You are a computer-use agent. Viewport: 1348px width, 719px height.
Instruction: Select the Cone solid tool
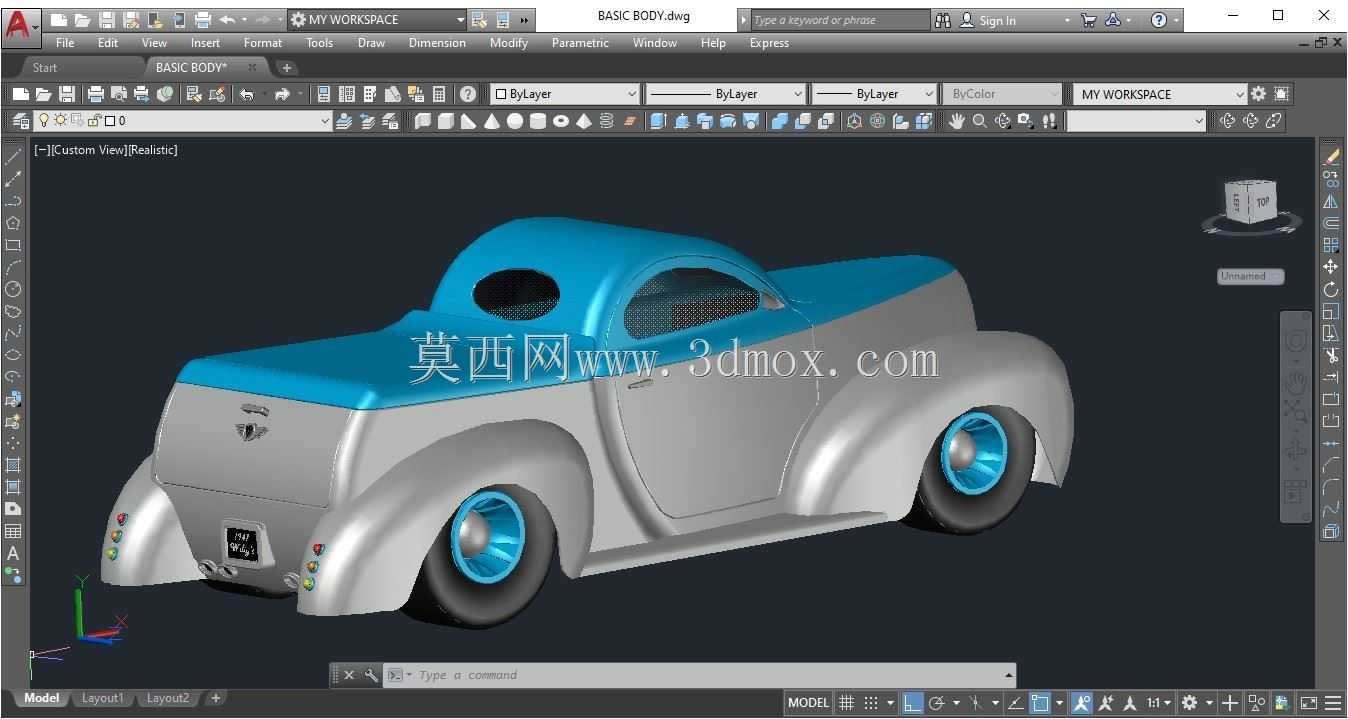(491, 121)
